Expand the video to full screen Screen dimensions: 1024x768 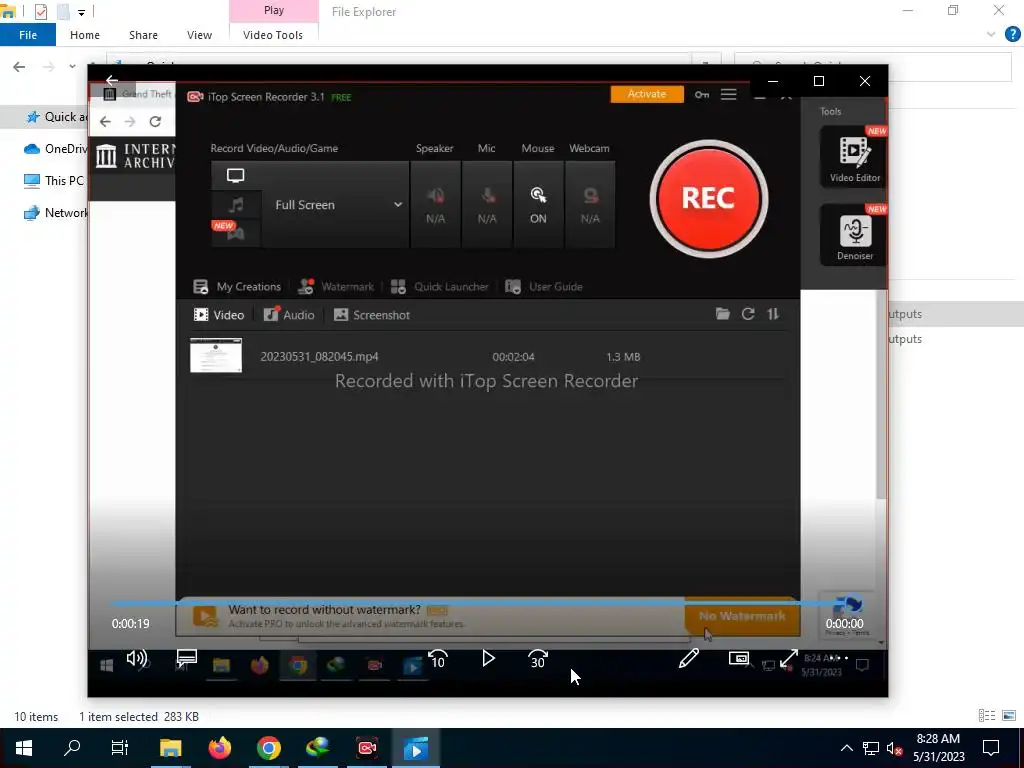tap(789, 658)
